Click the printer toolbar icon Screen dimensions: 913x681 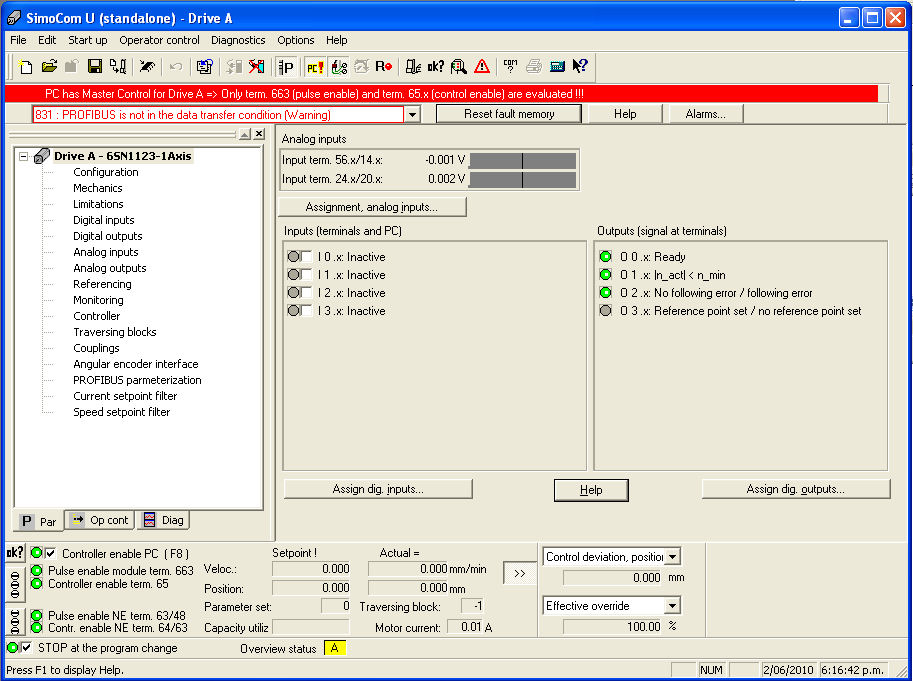pyautogui.click(x=534, y=66)
